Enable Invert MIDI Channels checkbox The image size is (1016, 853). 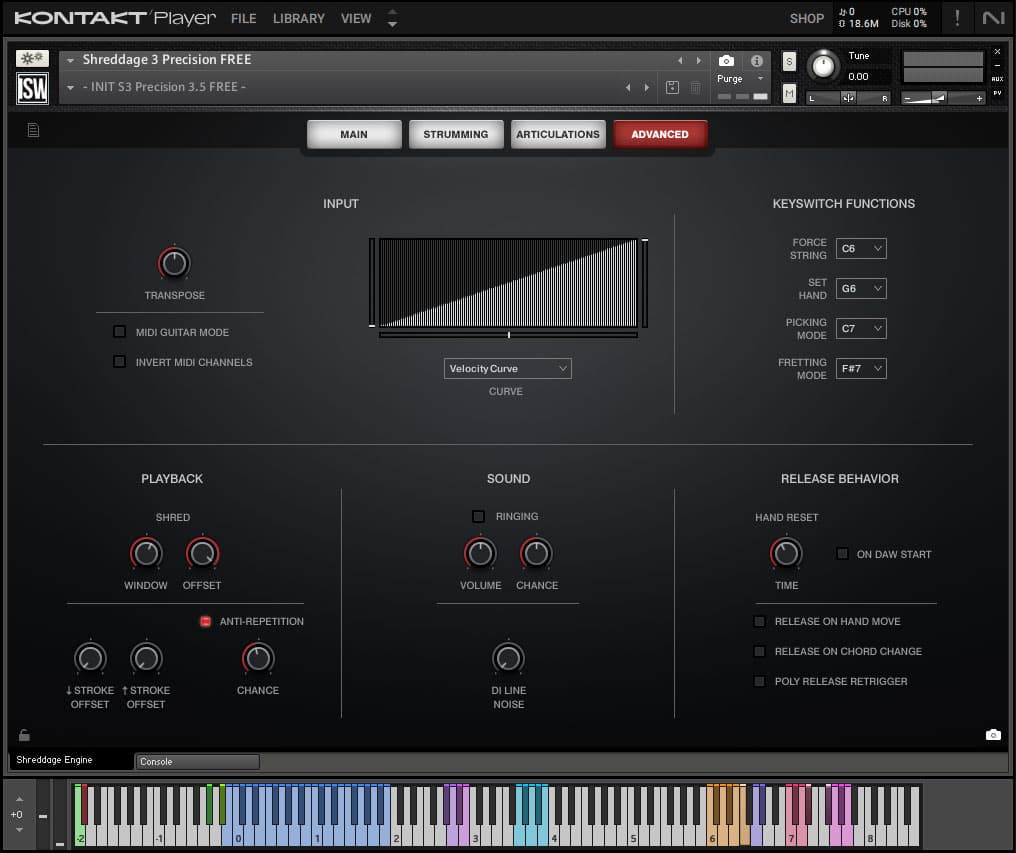click(119, 362)
